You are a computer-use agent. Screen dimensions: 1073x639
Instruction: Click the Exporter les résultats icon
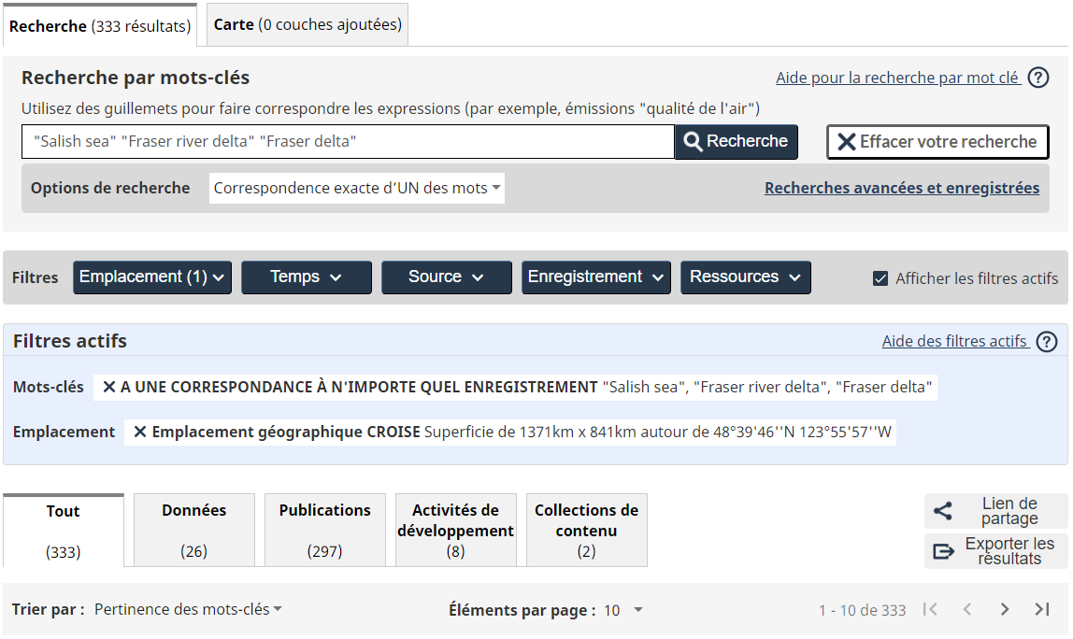click(941, 551)
